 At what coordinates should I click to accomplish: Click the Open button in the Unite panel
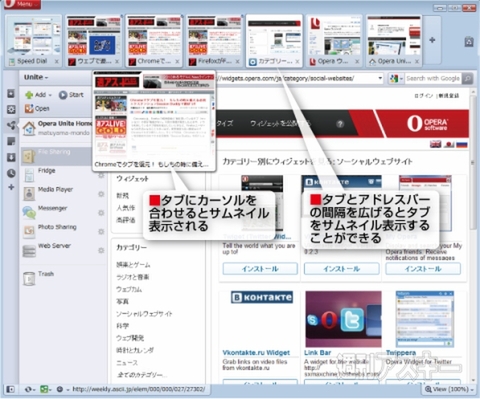pos(37,109)
